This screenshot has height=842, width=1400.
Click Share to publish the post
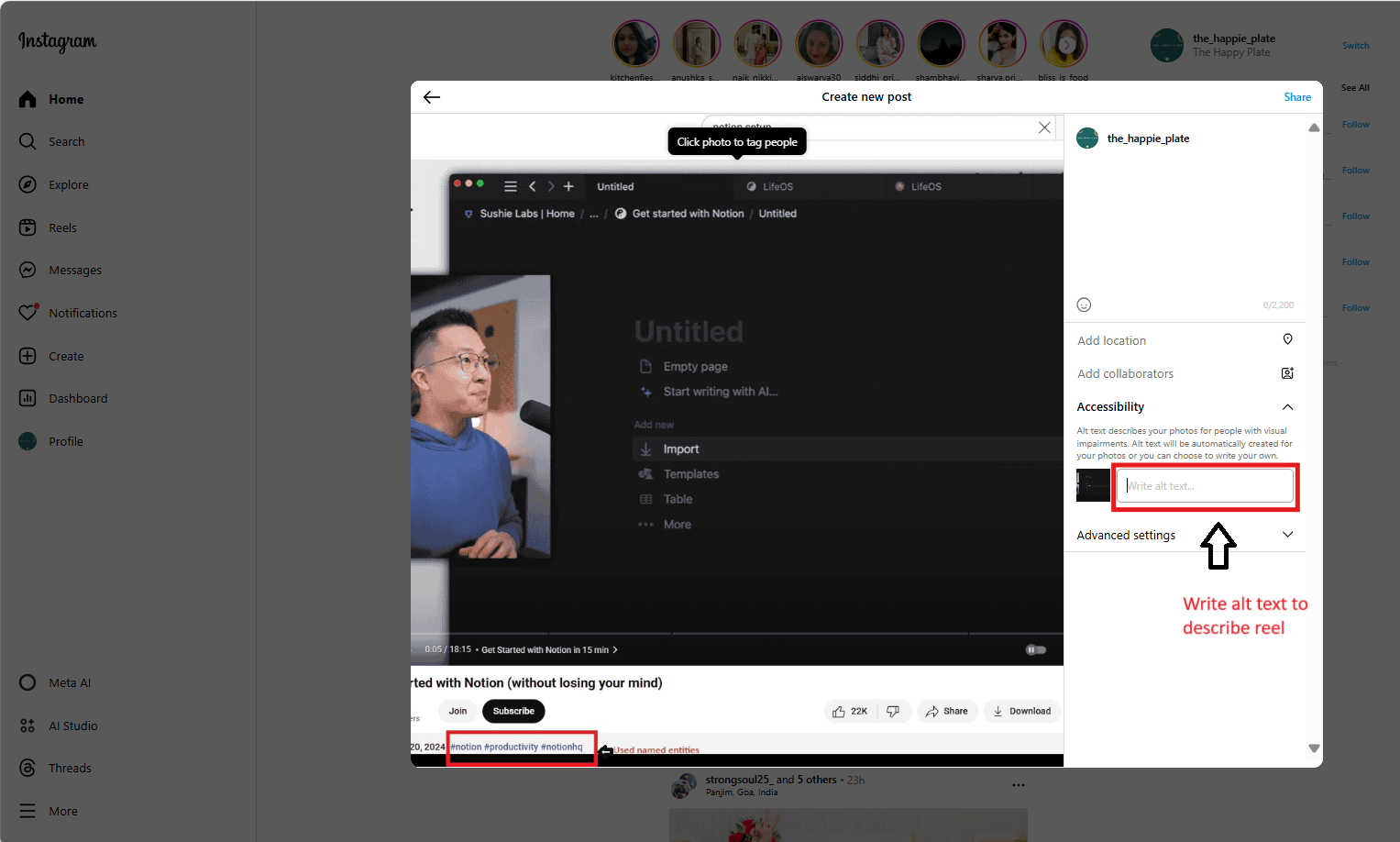(1297, 97)
